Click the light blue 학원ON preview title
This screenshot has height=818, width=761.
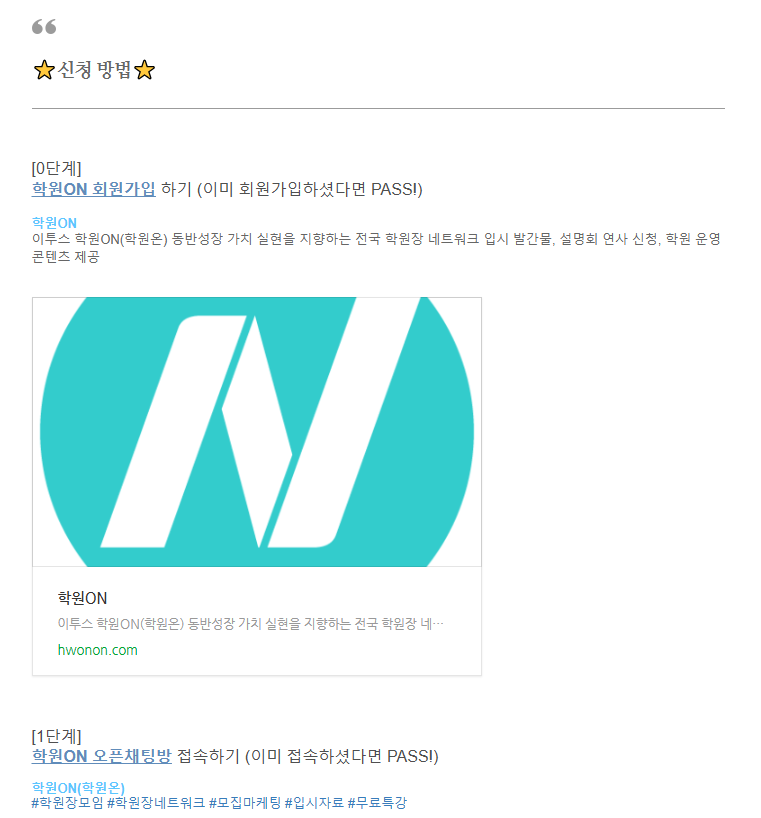[x=54, y=223]
